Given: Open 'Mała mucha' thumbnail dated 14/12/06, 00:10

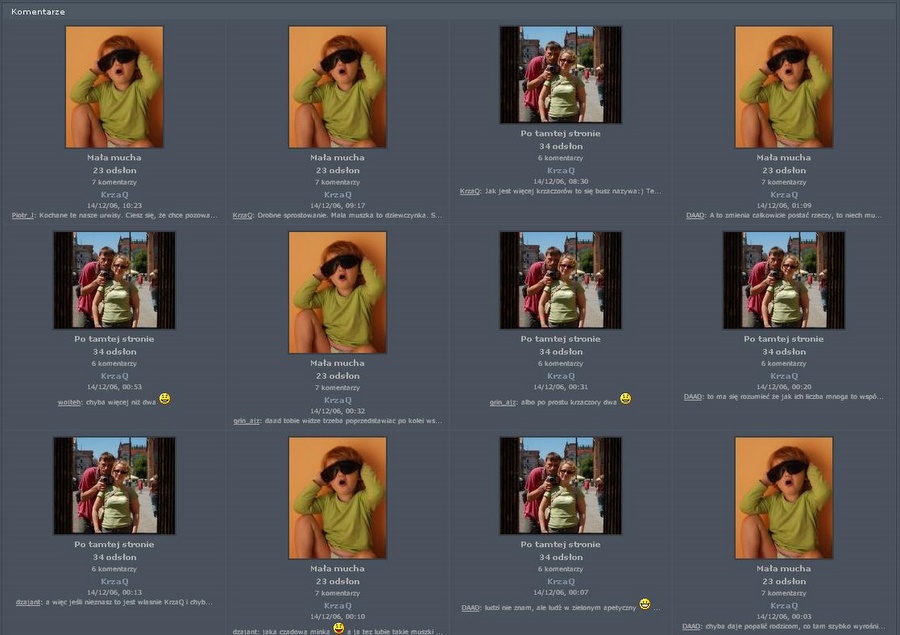Looking at the screenshot, I should tap(337, 497).
